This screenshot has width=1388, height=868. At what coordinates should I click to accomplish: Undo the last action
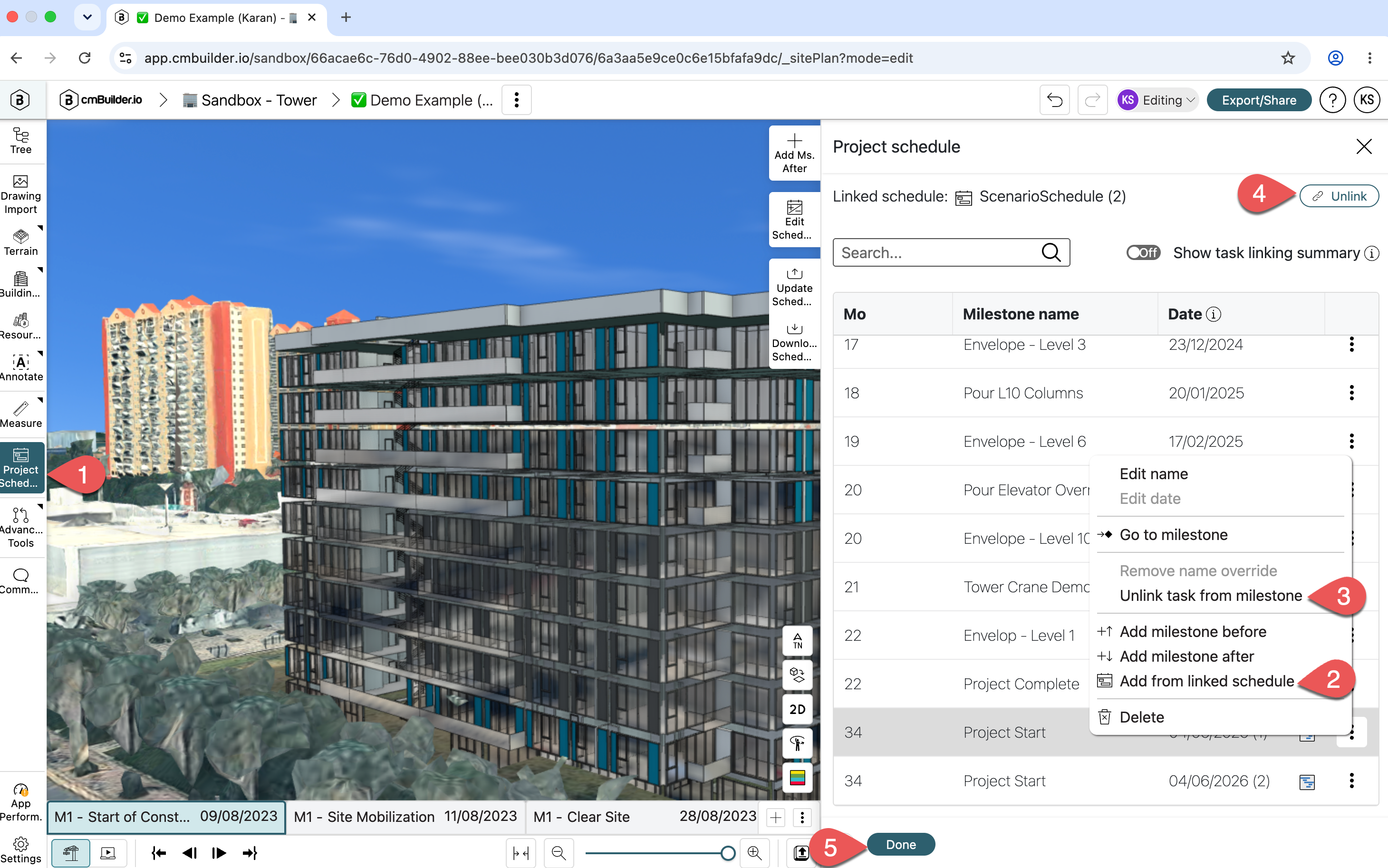click(x=1054, y=100)
